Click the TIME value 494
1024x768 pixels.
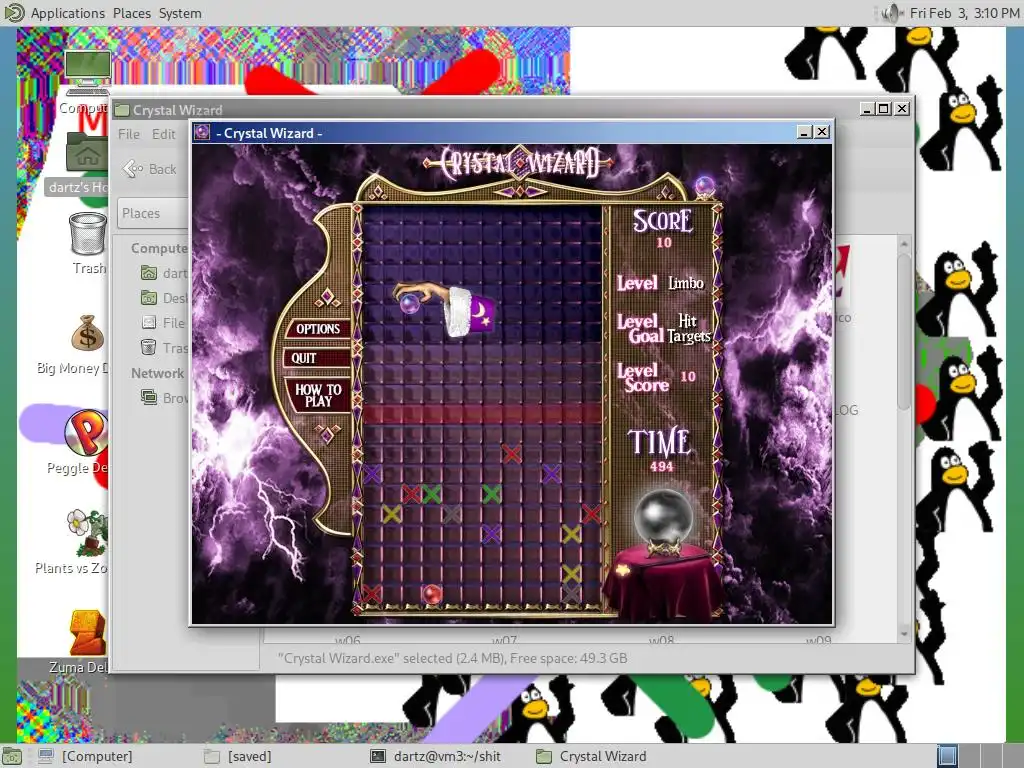point(662,466)
